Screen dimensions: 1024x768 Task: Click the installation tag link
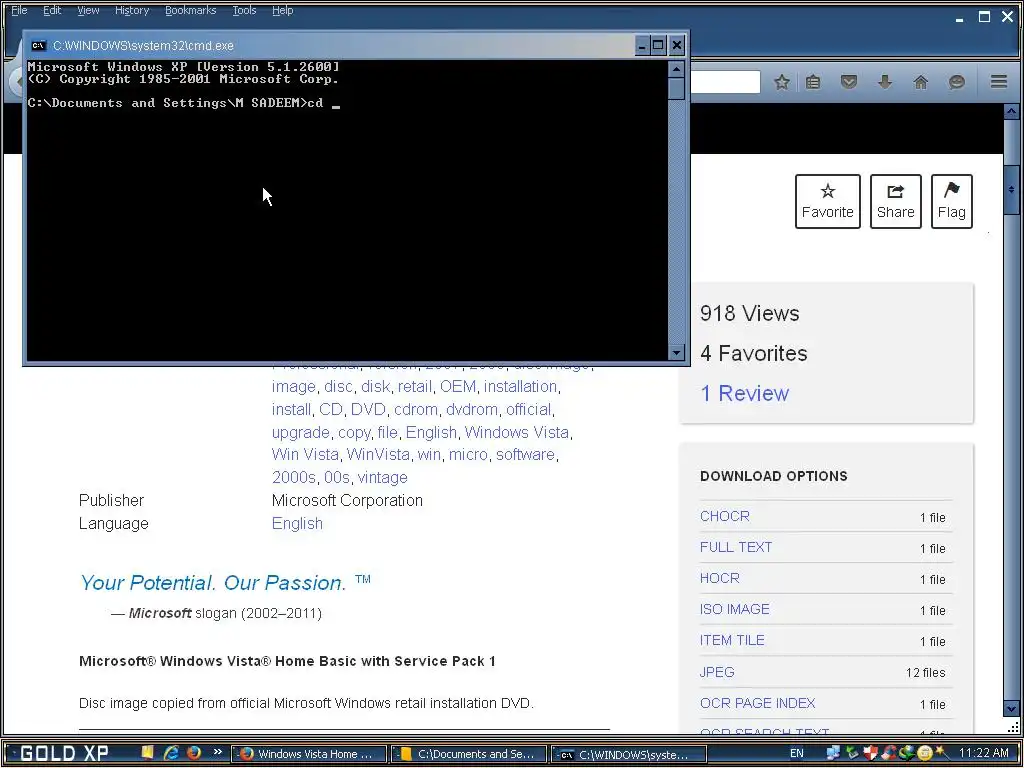[520, 387]
